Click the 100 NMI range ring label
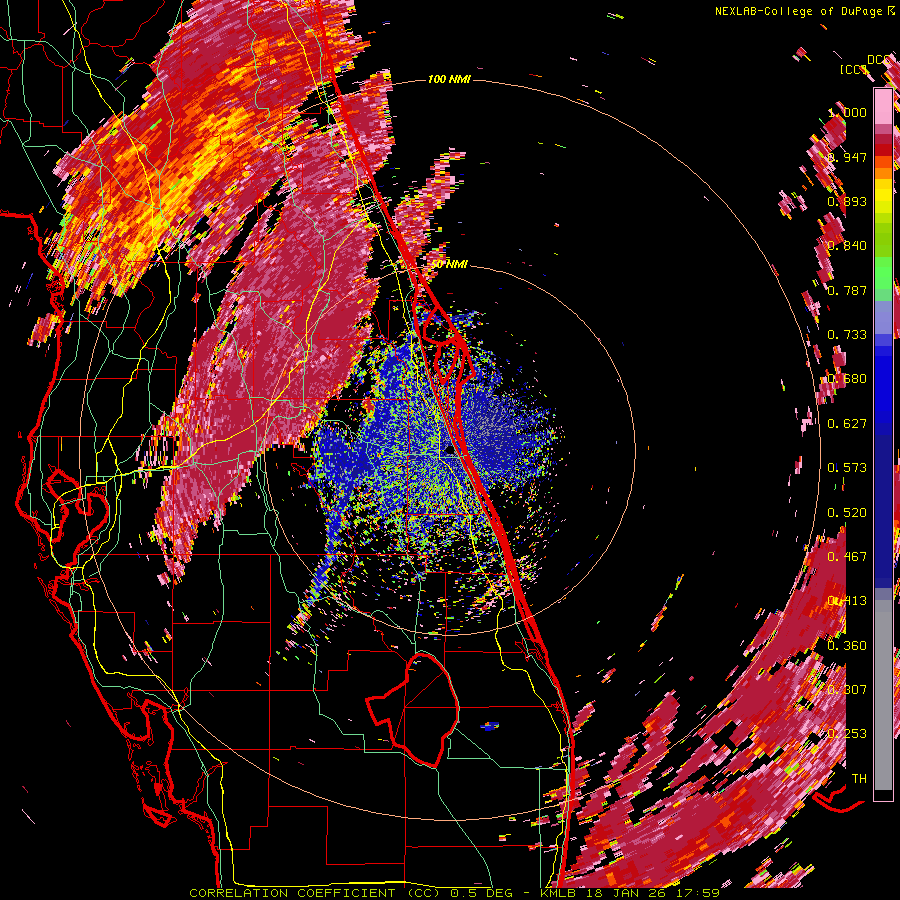900x900 pixels. tap(448, 79)
